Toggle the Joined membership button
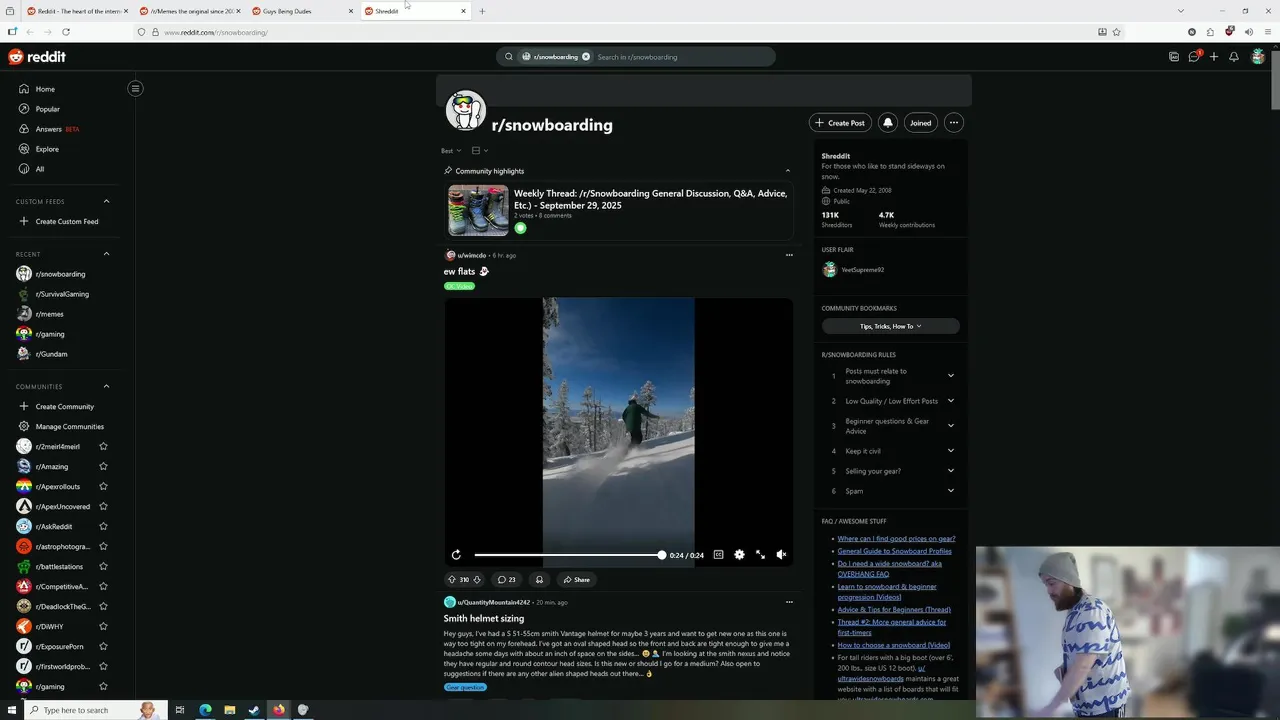The height and width of the screenshot is (720, 1280). [x=921, y=123]
